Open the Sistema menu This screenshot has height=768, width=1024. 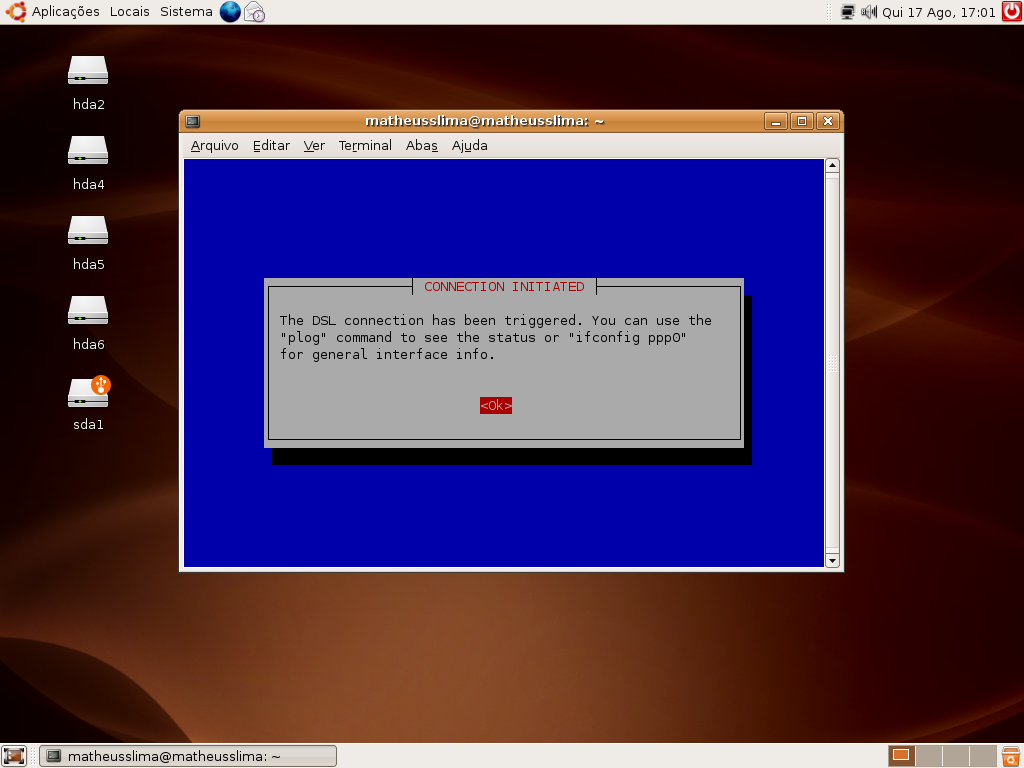click(x=186, y=12)
